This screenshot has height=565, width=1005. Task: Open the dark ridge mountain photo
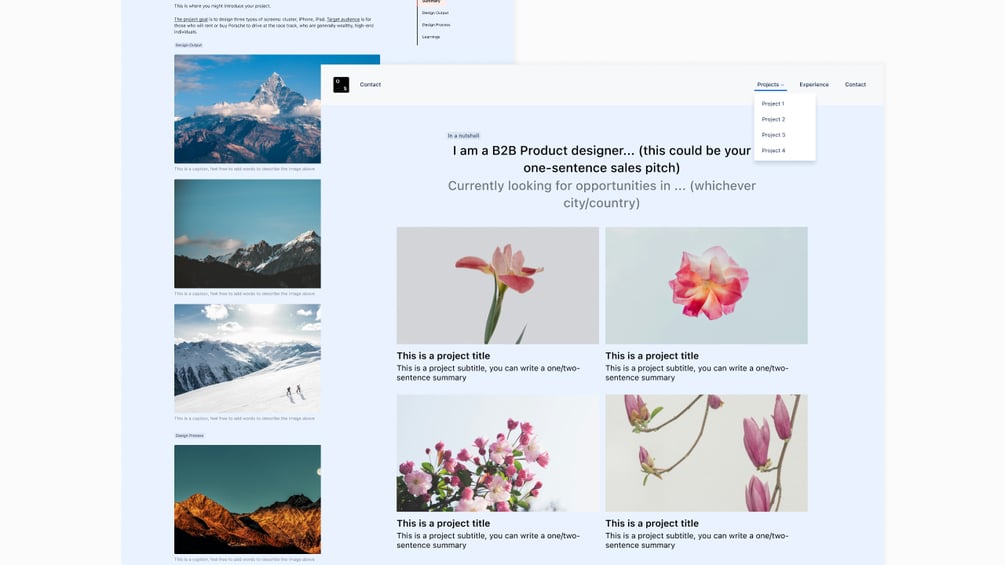[247, 234]
